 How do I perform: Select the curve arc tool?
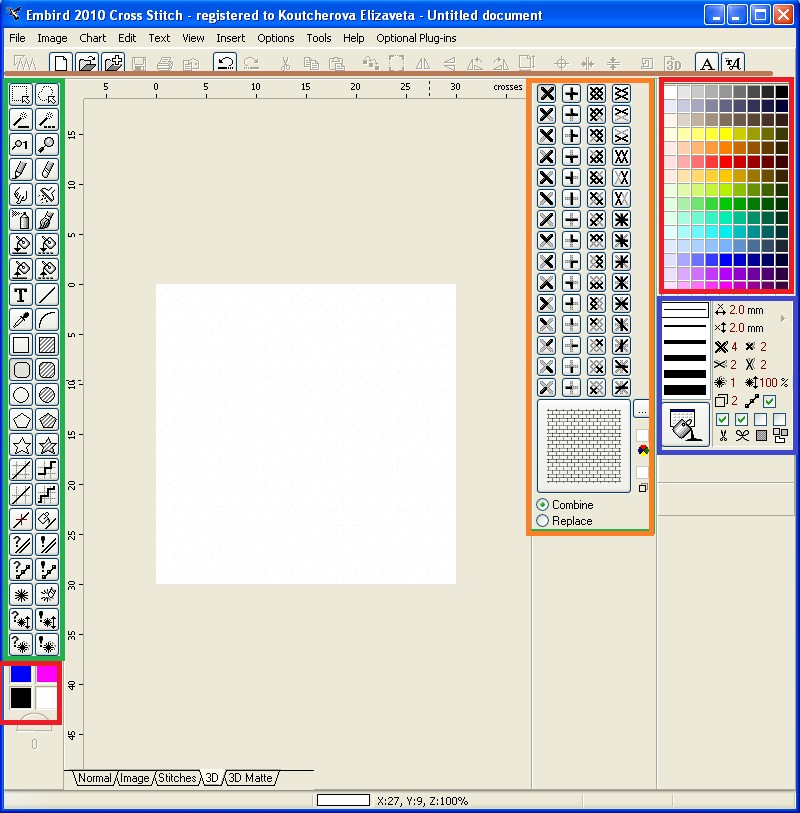47,320
